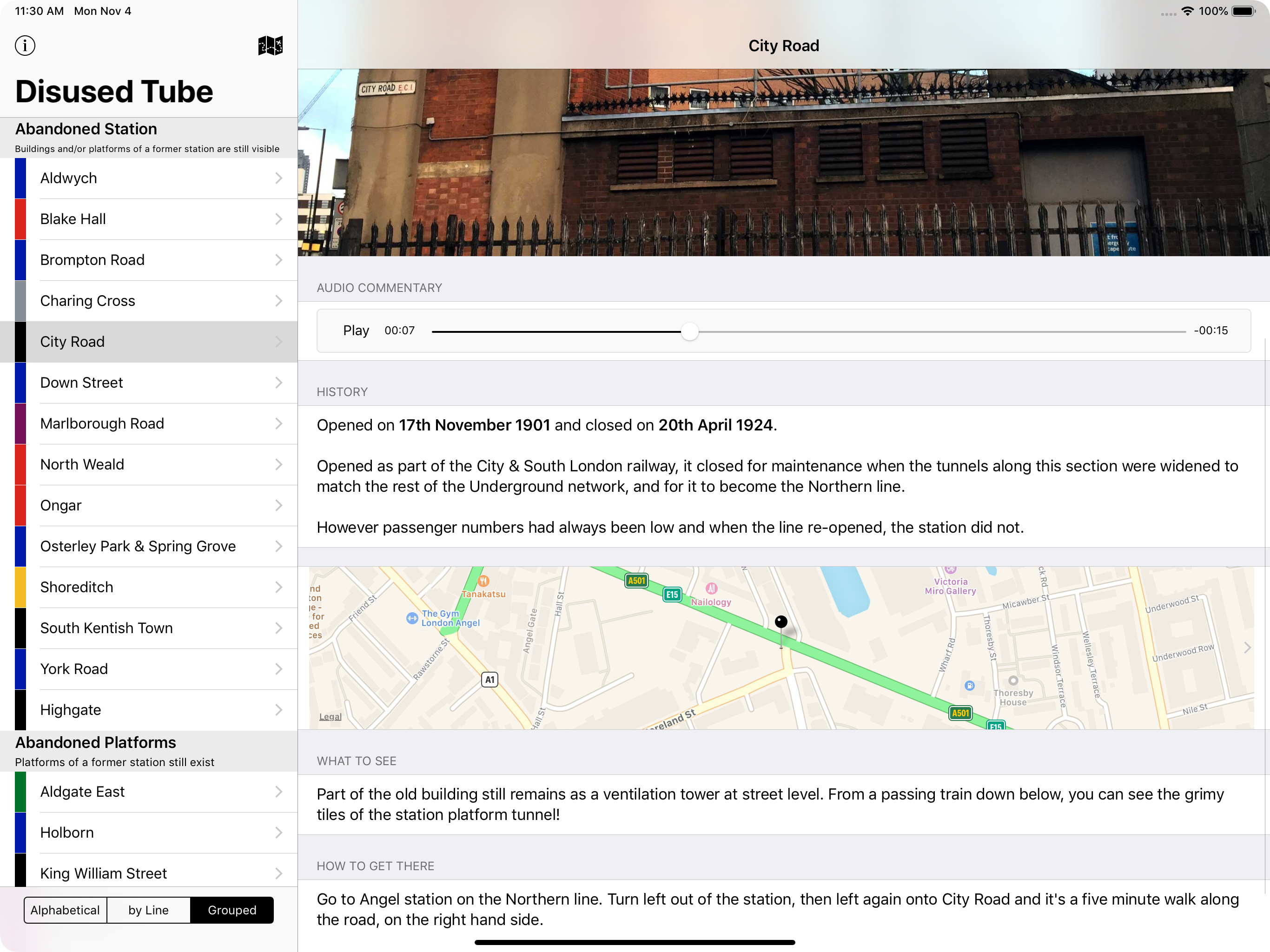Switch list sorting to Alphabetical
1270x952 pixels.
coord(66,910)
